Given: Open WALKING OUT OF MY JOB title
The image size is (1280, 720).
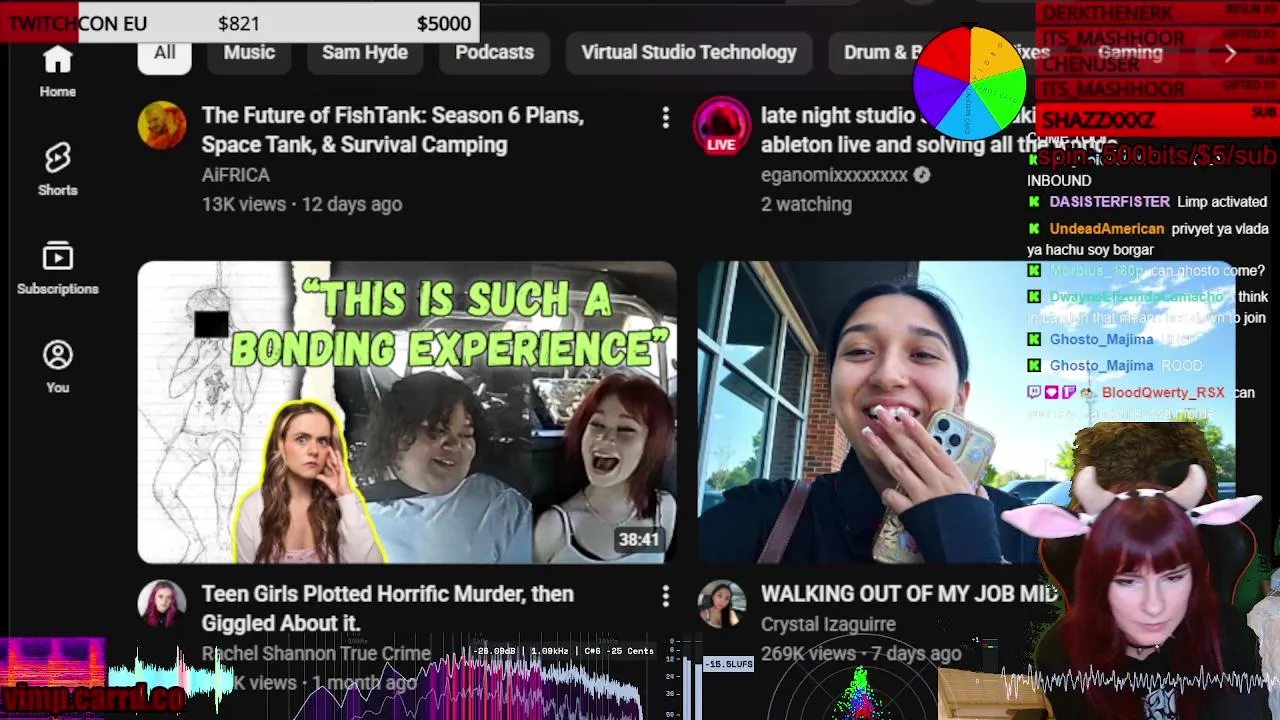Looking at the screenshot, I should [x=909, y=594].
